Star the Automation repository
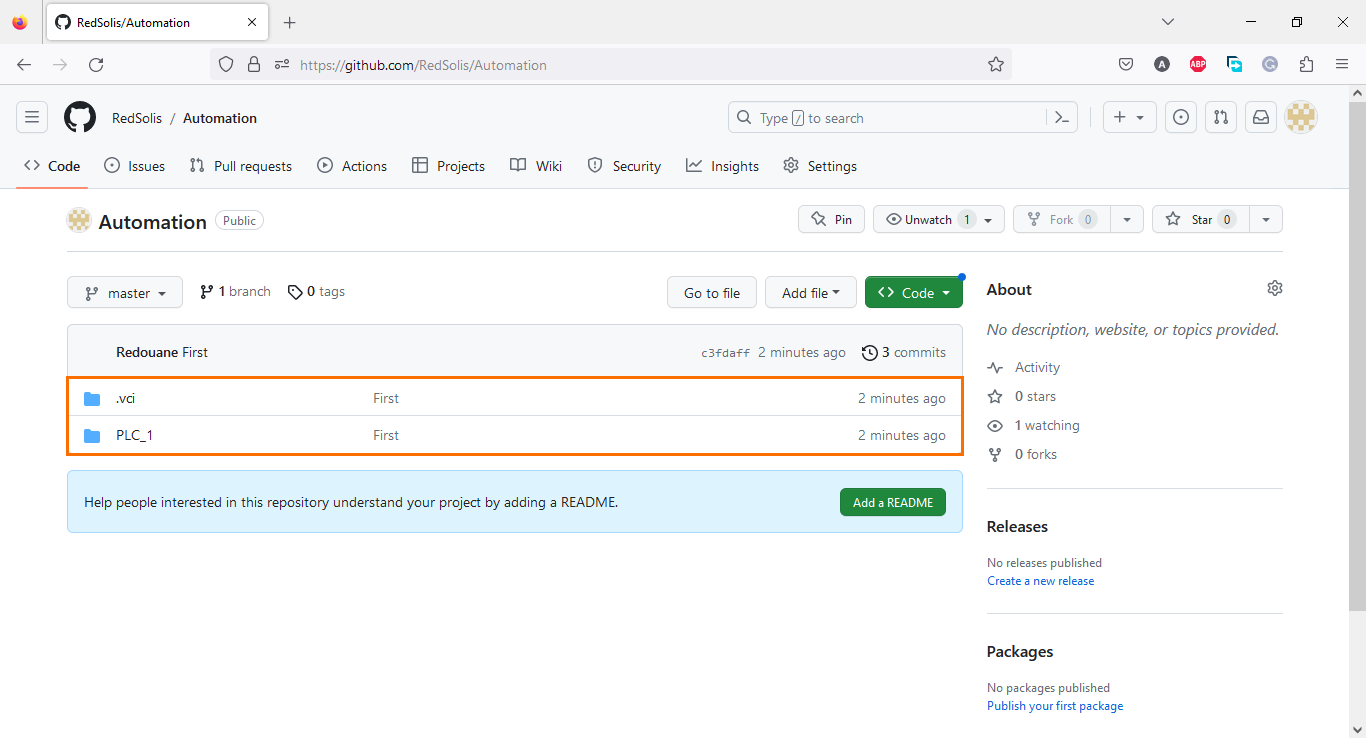Viewport: 1366px width, 738px height. point(1201,219)
